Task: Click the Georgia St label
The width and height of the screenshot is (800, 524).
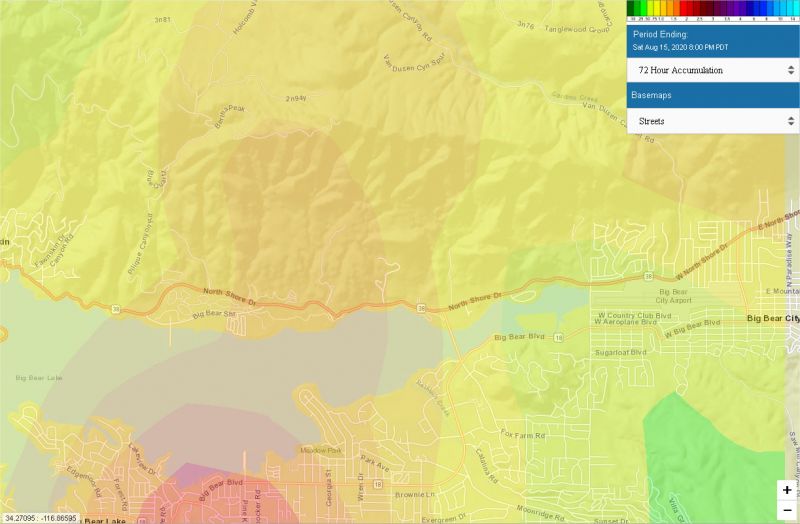Action: click(330, 488)
